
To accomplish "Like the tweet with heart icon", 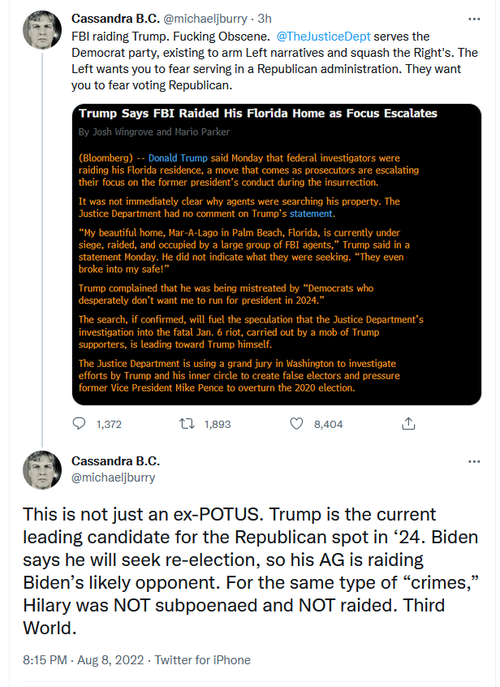I will [297, 424].
